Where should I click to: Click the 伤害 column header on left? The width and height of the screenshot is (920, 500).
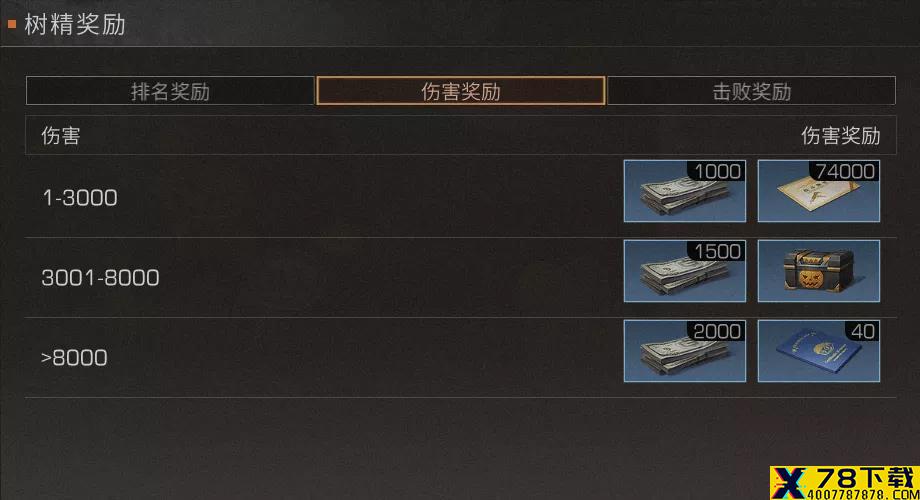click(x=60, y=136)
